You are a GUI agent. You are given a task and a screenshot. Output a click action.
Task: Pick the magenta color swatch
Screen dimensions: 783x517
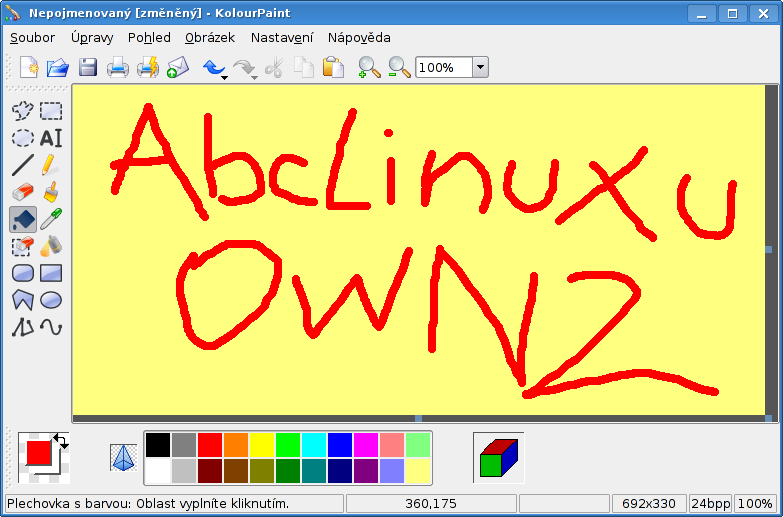[366, 445]
